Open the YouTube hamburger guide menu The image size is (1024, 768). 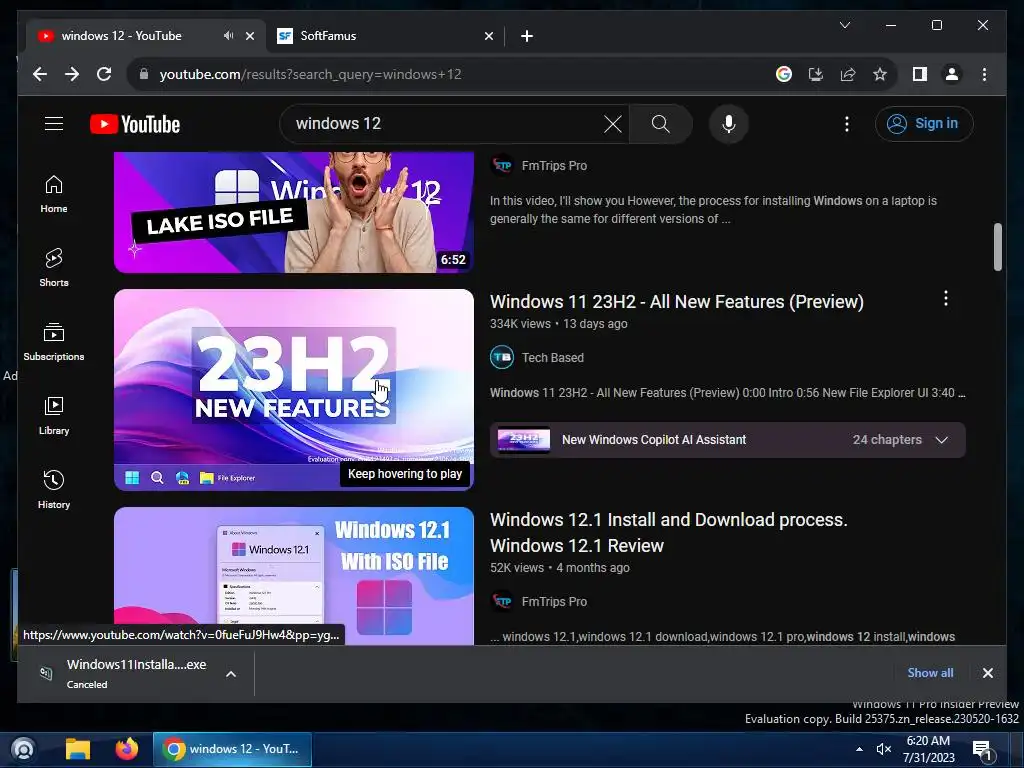pos(54,123)
